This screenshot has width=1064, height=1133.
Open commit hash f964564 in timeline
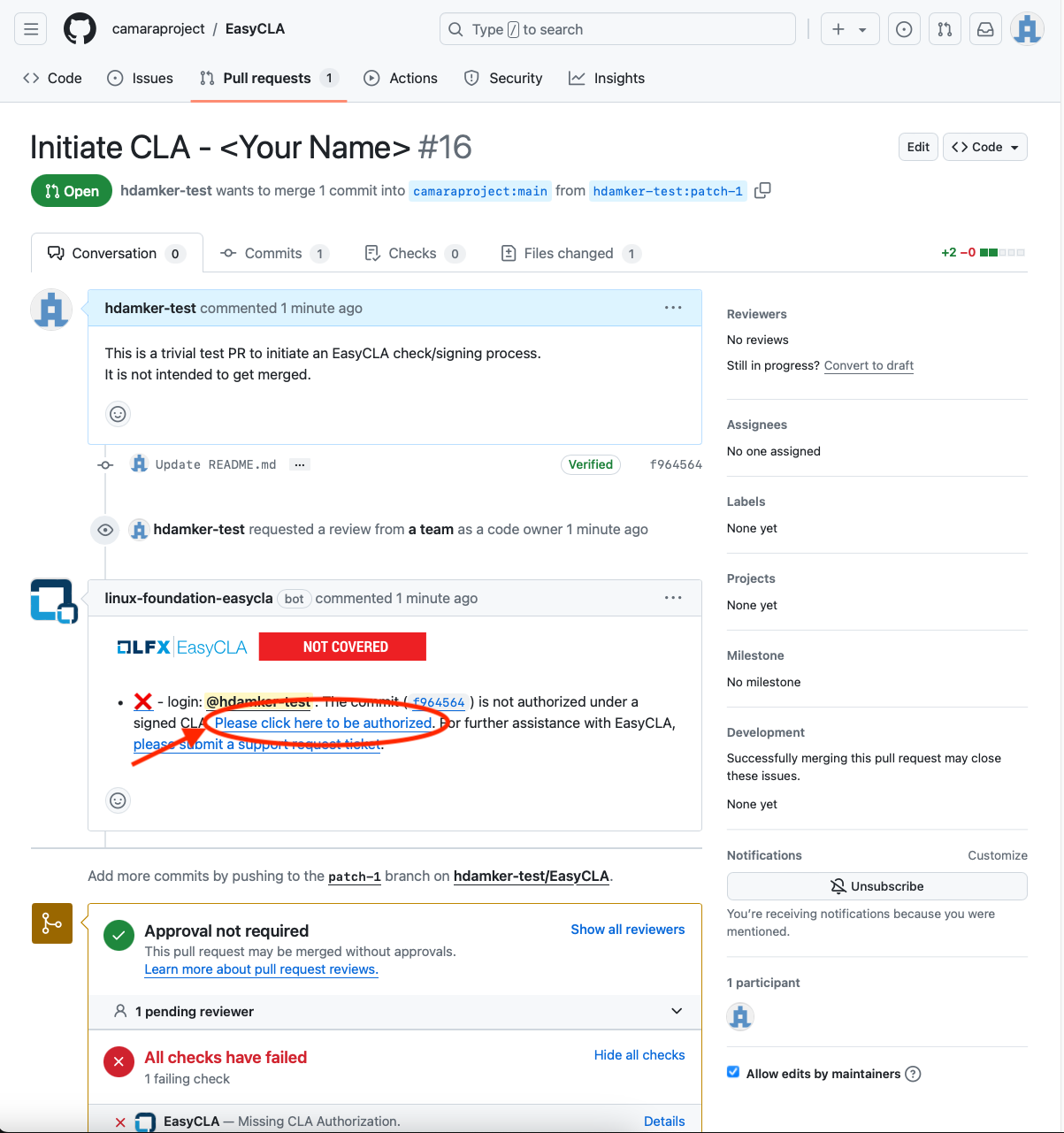point(676,464)
